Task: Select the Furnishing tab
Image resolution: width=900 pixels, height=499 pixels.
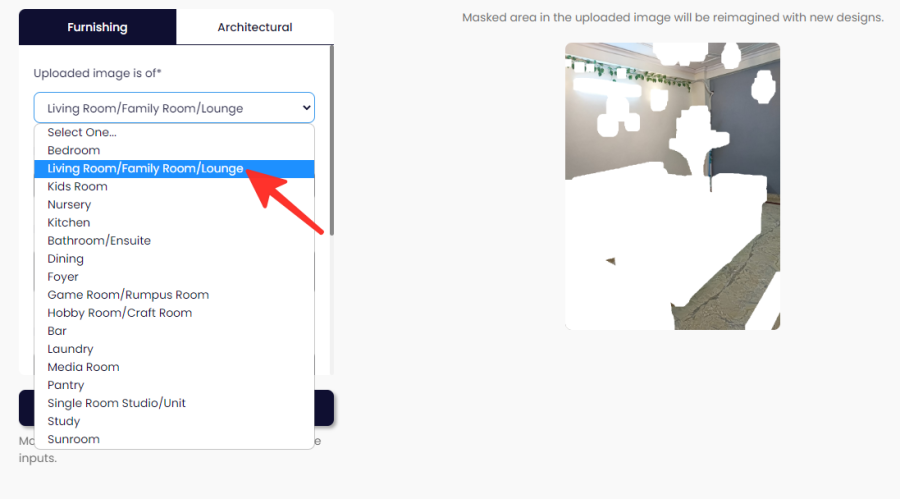Action: (x=98, y=27)
